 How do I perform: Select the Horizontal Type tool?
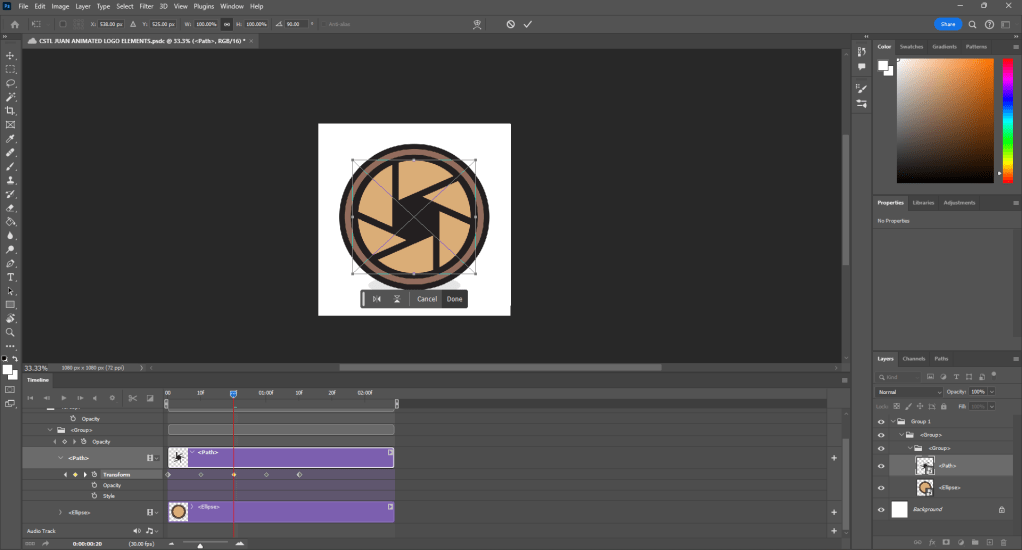pyautogui.click(x=10, y=277)
